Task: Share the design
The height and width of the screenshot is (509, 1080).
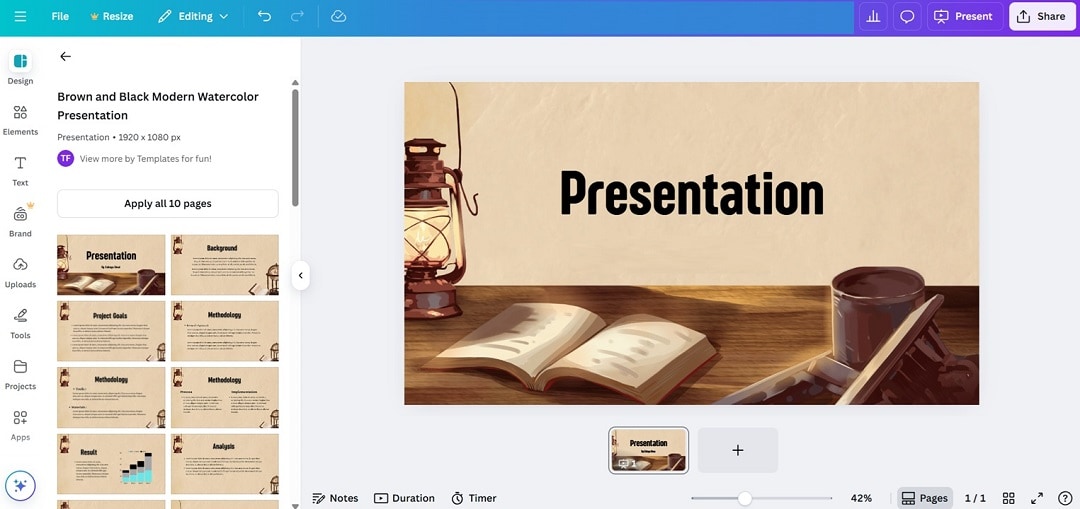Action: click(1041, 16)
